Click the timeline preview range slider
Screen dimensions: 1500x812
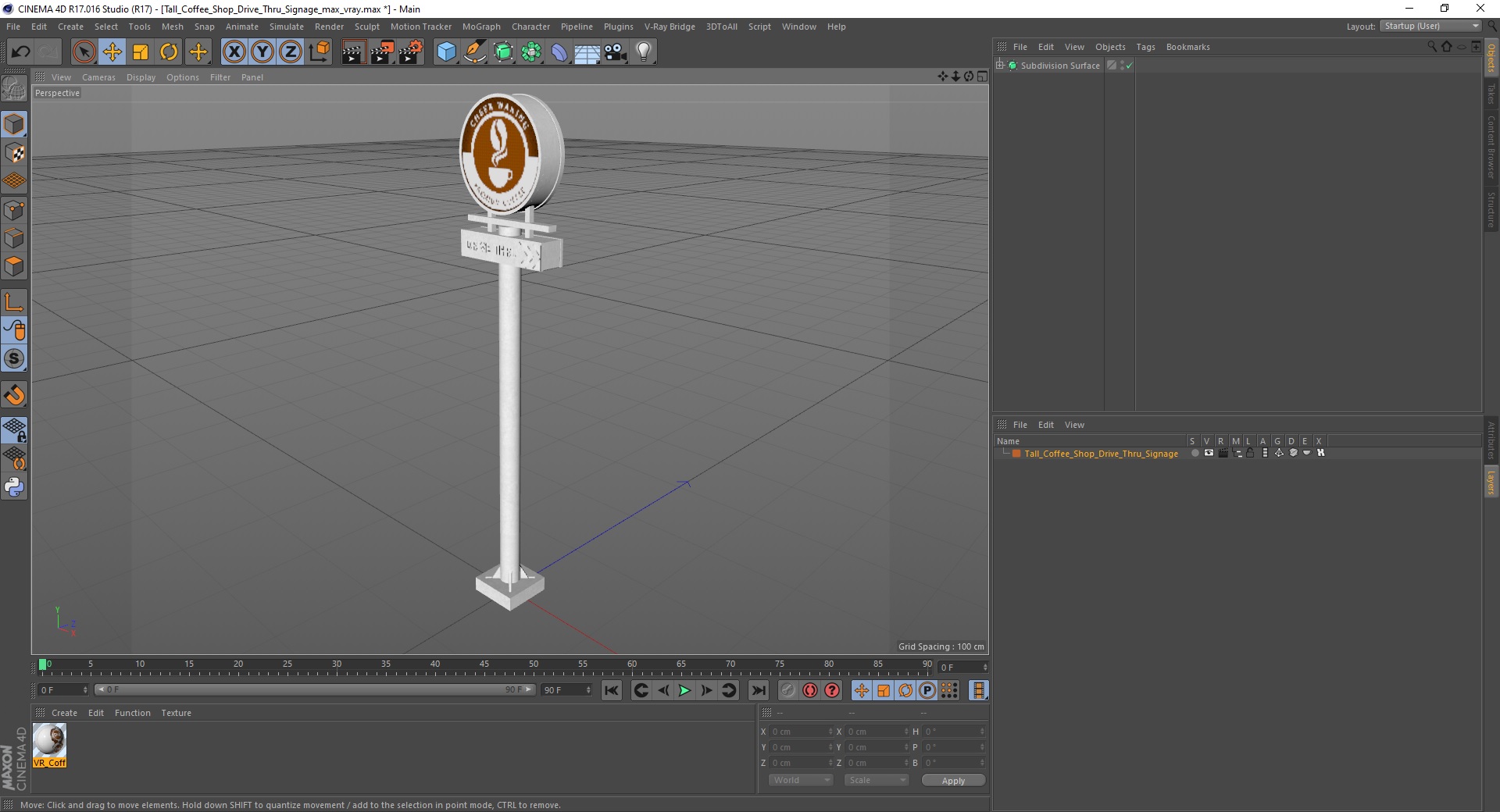[x=315, y=689]
